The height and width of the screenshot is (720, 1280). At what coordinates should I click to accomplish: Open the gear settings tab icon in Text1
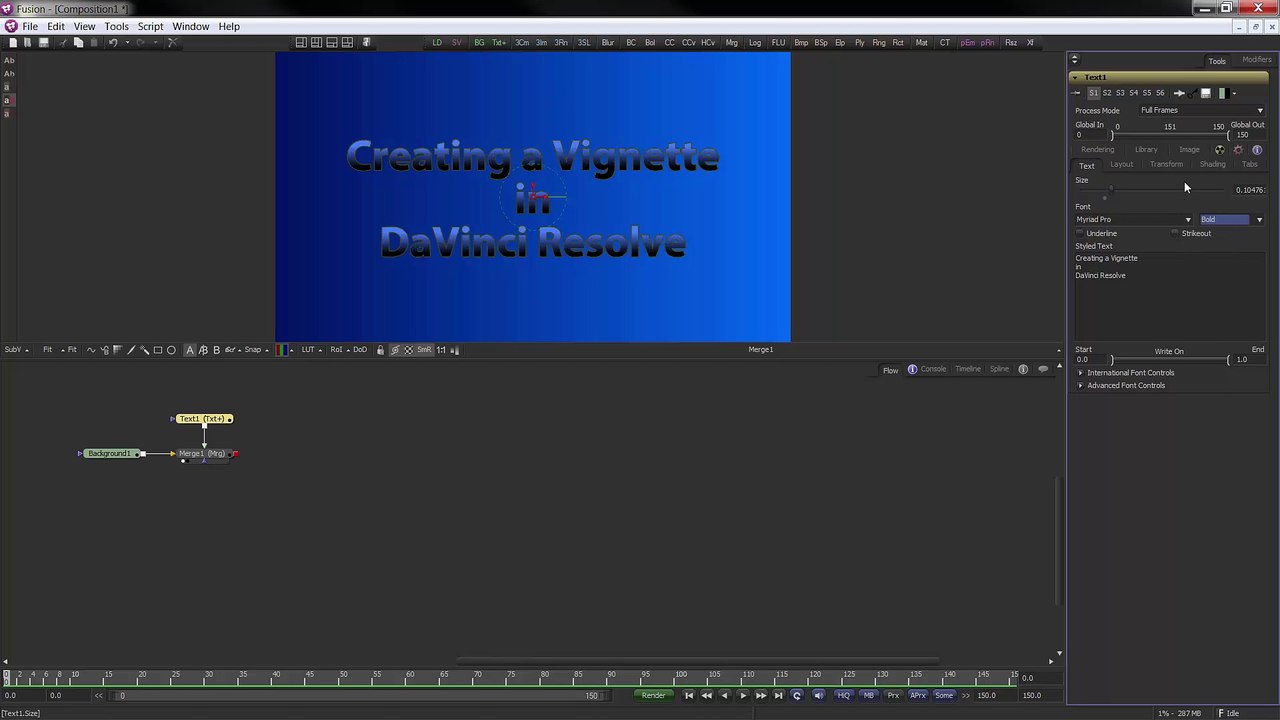click(x=1238, y=150)
